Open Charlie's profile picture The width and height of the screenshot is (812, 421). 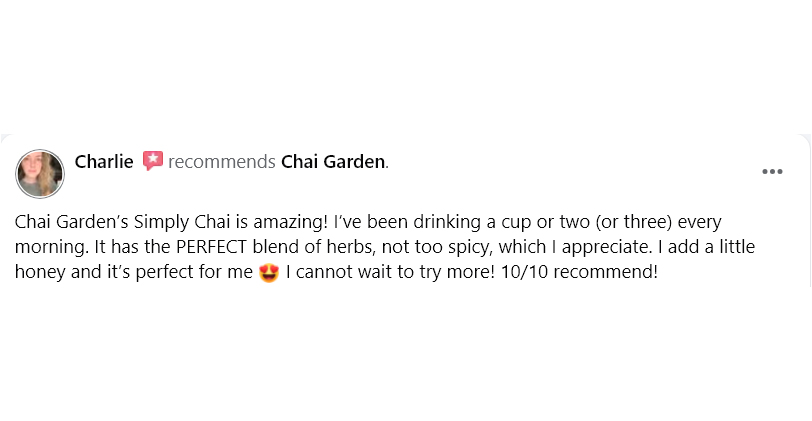click(40, 173)
